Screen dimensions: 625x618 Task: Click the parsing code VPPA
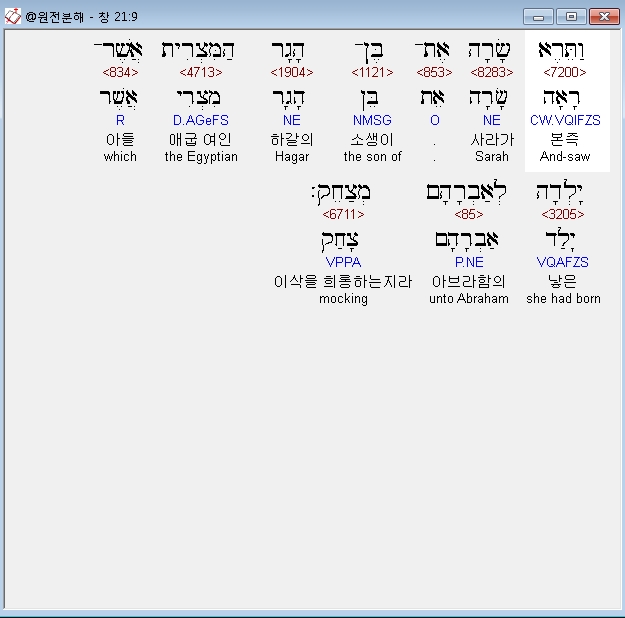[343, 262]
